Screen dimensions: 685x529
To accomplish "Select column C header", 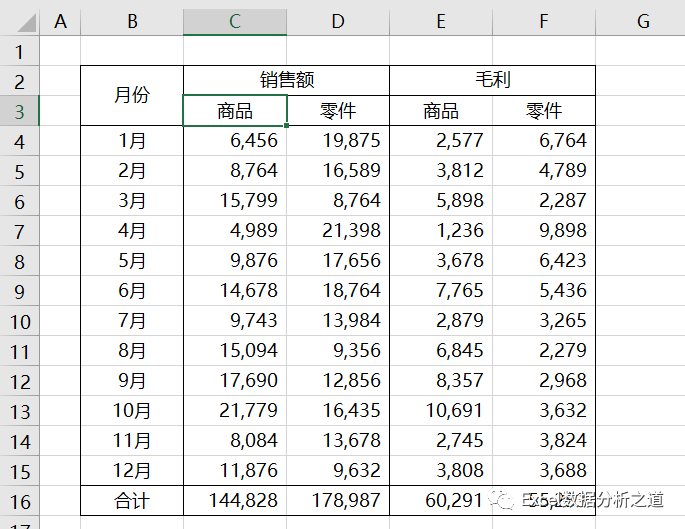I will (x=235, y=21).
